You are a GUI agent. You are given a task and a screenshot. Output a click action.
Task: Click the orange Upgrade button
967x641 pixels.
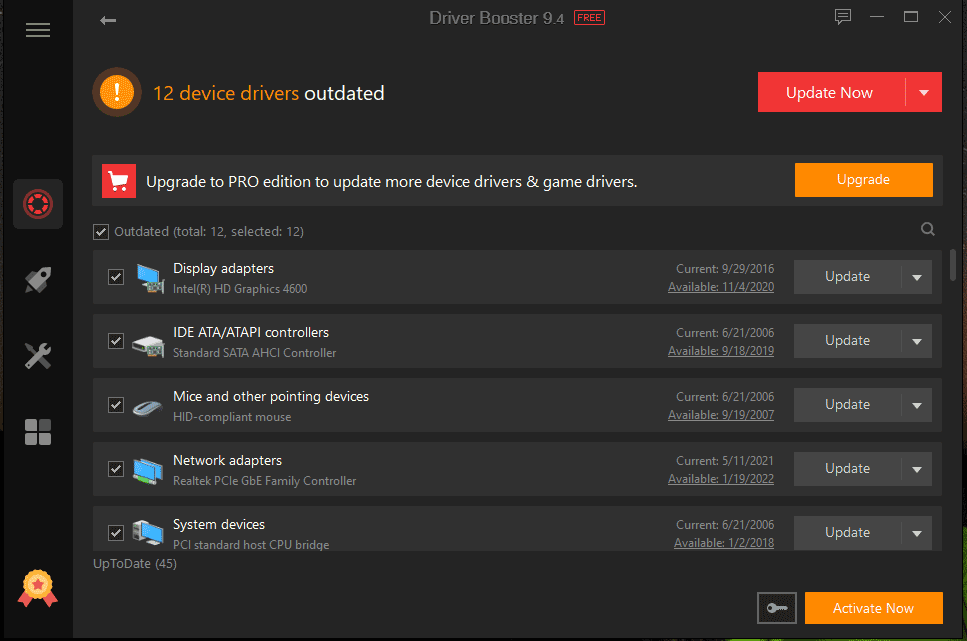pos(863,180)
